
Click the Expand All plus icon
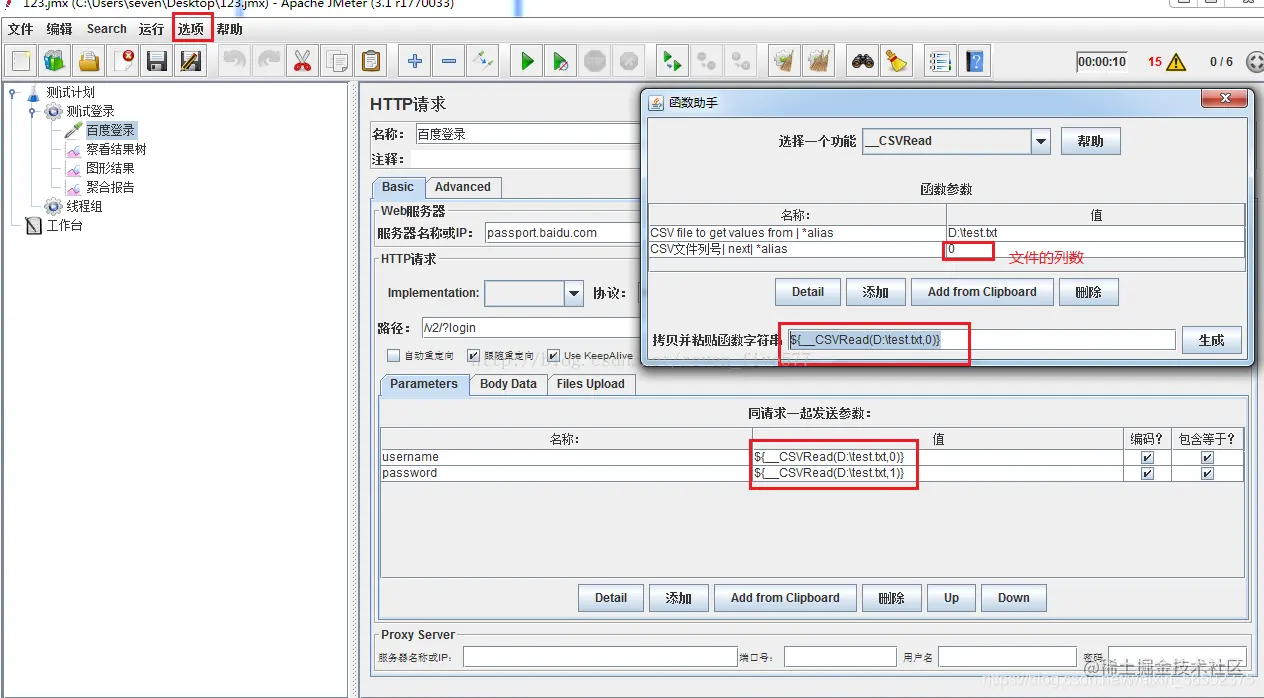415,61
